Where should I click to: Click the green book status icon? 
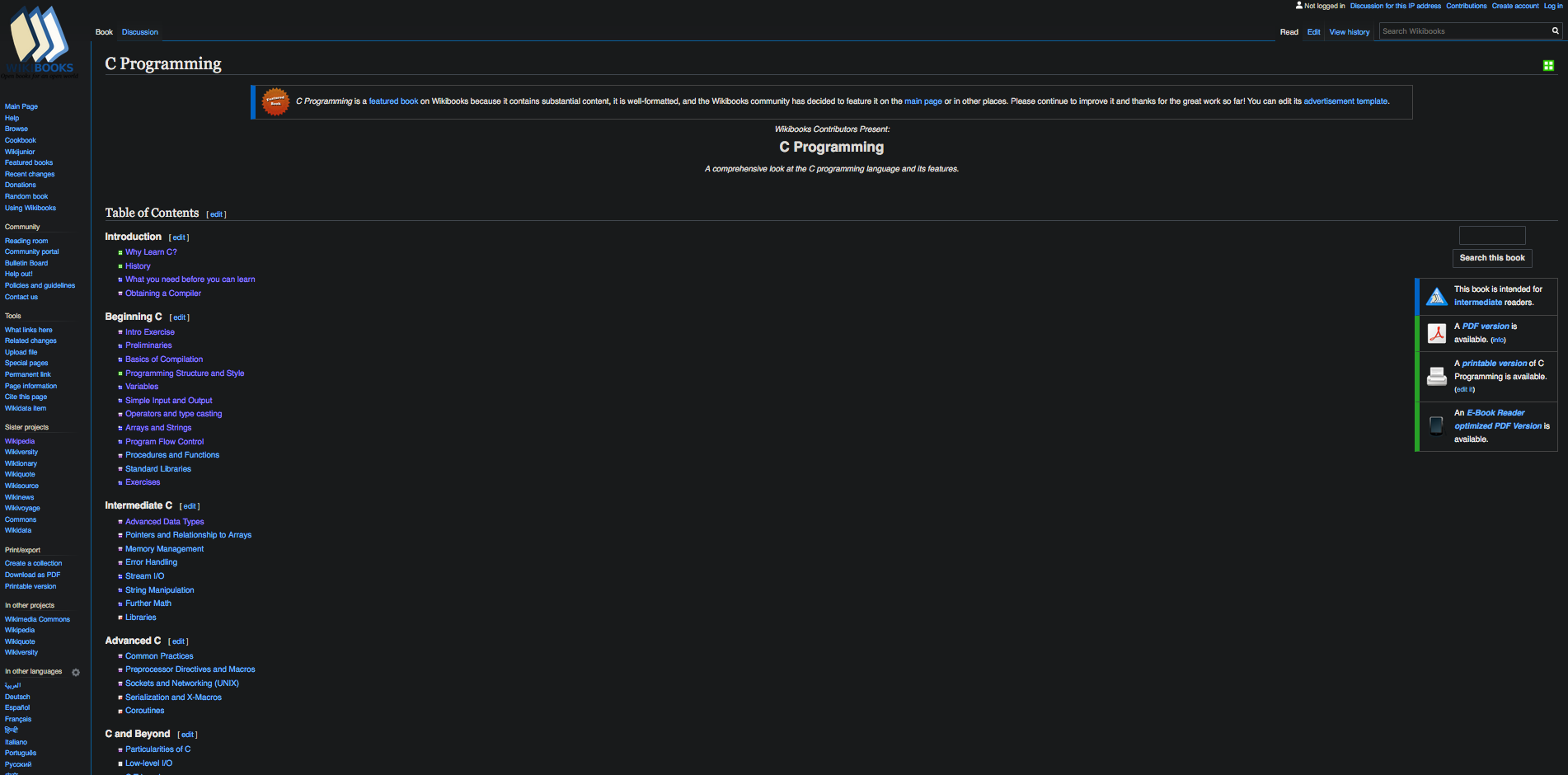pyautogui.click(x=1548, y=65)
